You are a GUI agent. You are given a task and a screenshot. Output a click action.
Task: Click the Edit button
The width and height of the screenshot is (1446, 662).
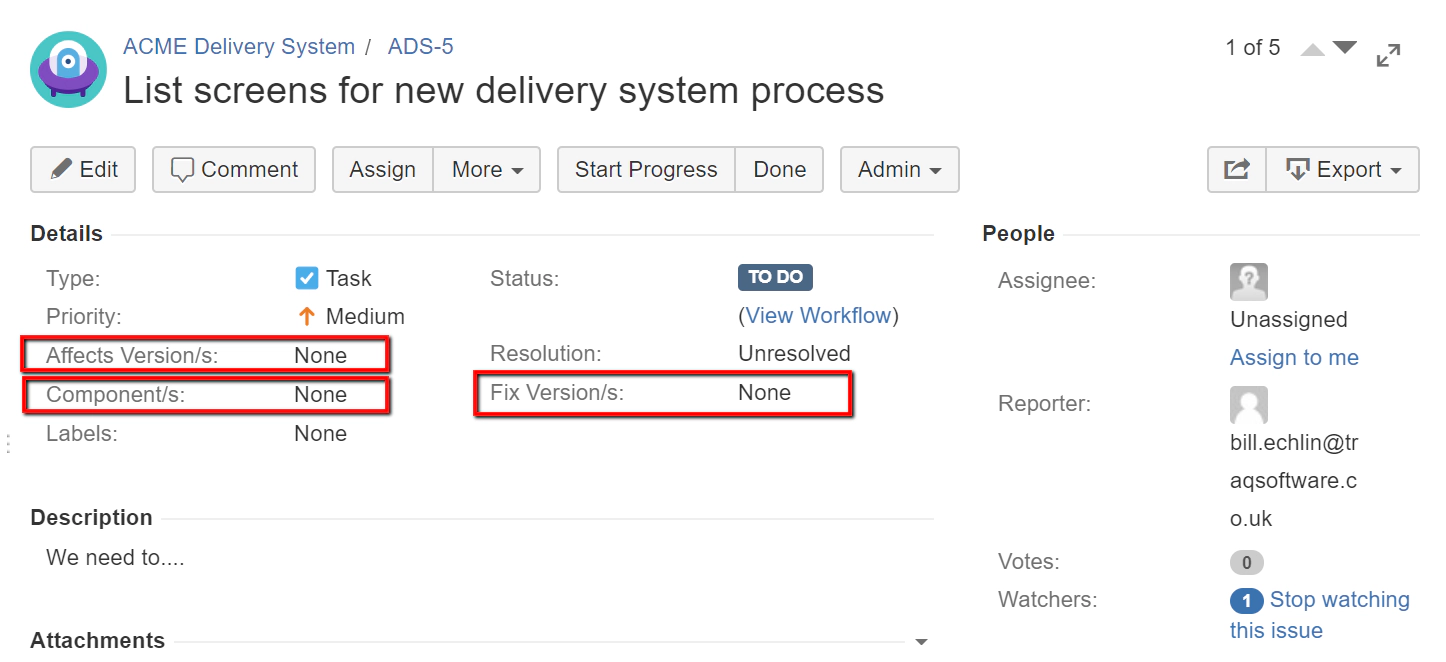pos(84,170)
